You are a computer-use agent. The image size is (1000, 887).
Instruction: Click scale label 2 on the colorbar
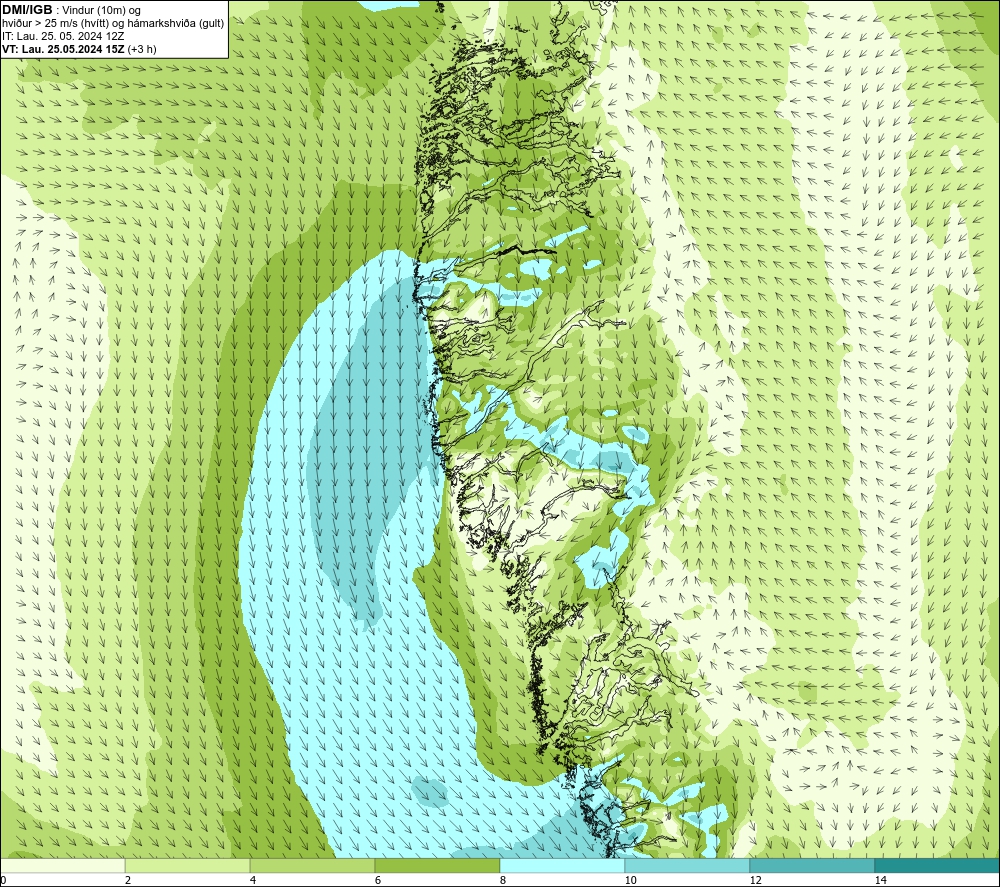click(128, 880)
